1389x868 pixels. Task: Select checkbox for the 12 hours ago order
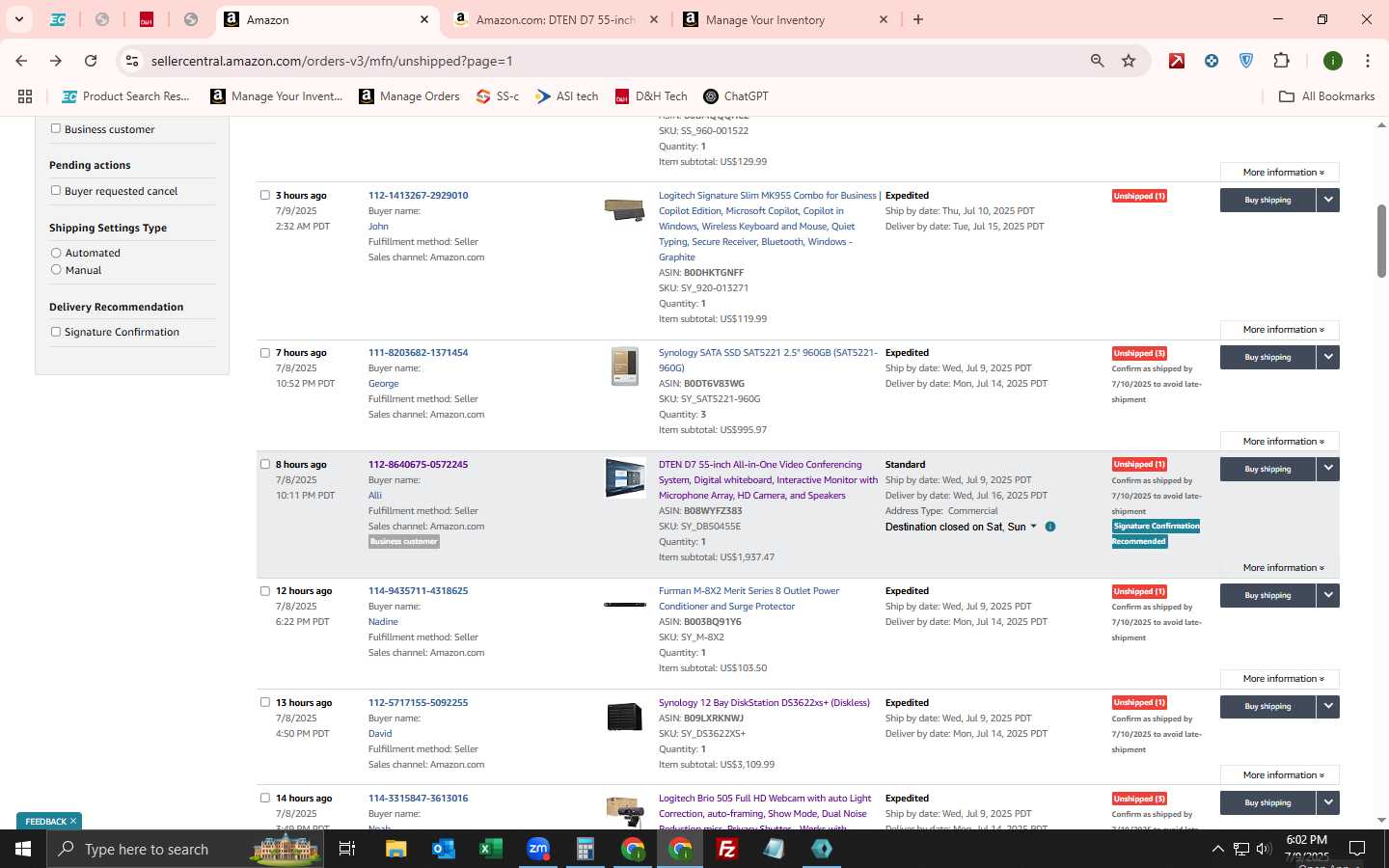point(265,590)
